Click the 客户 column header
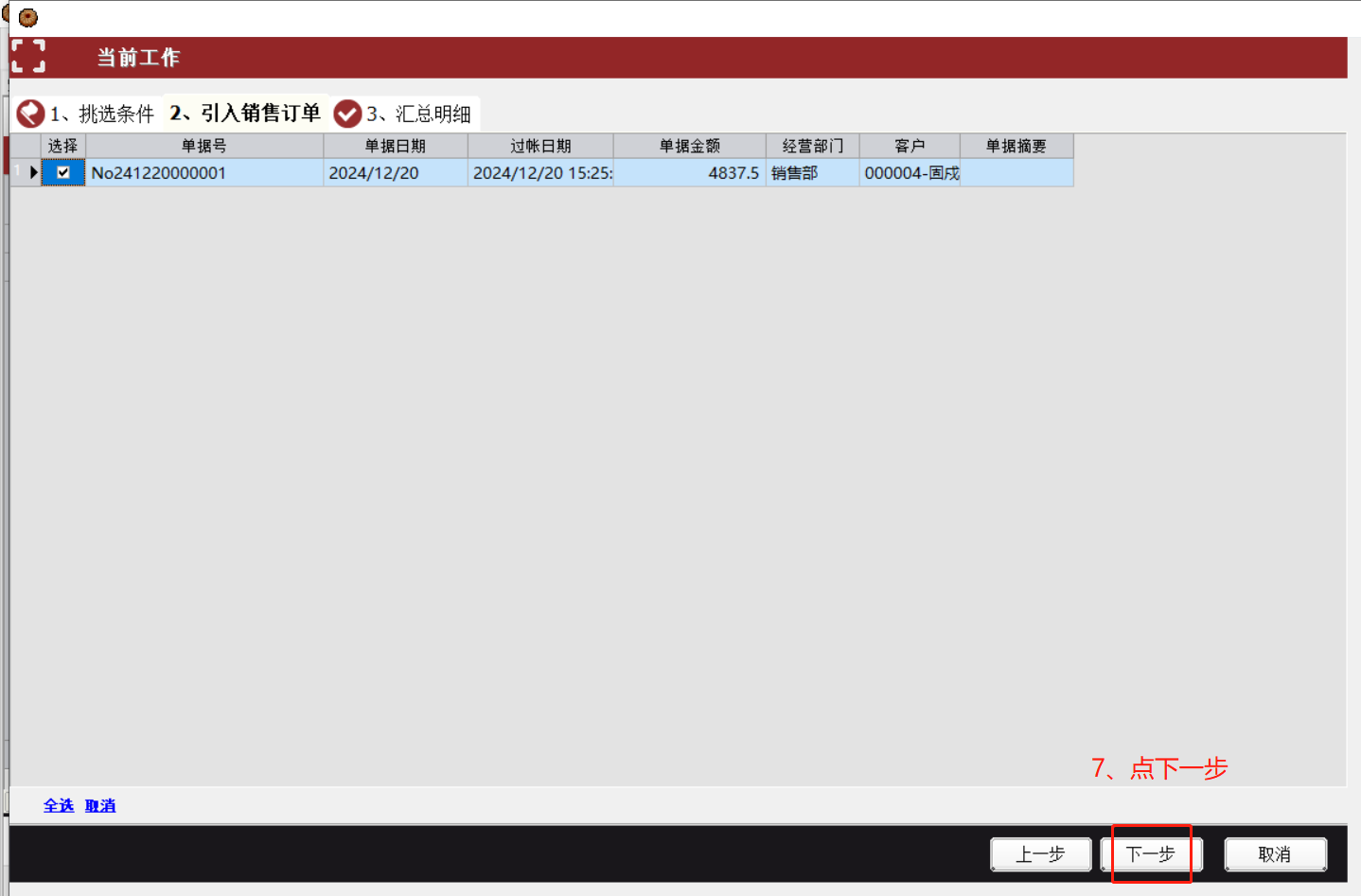The image size is (1361, 896). [910, 146]
